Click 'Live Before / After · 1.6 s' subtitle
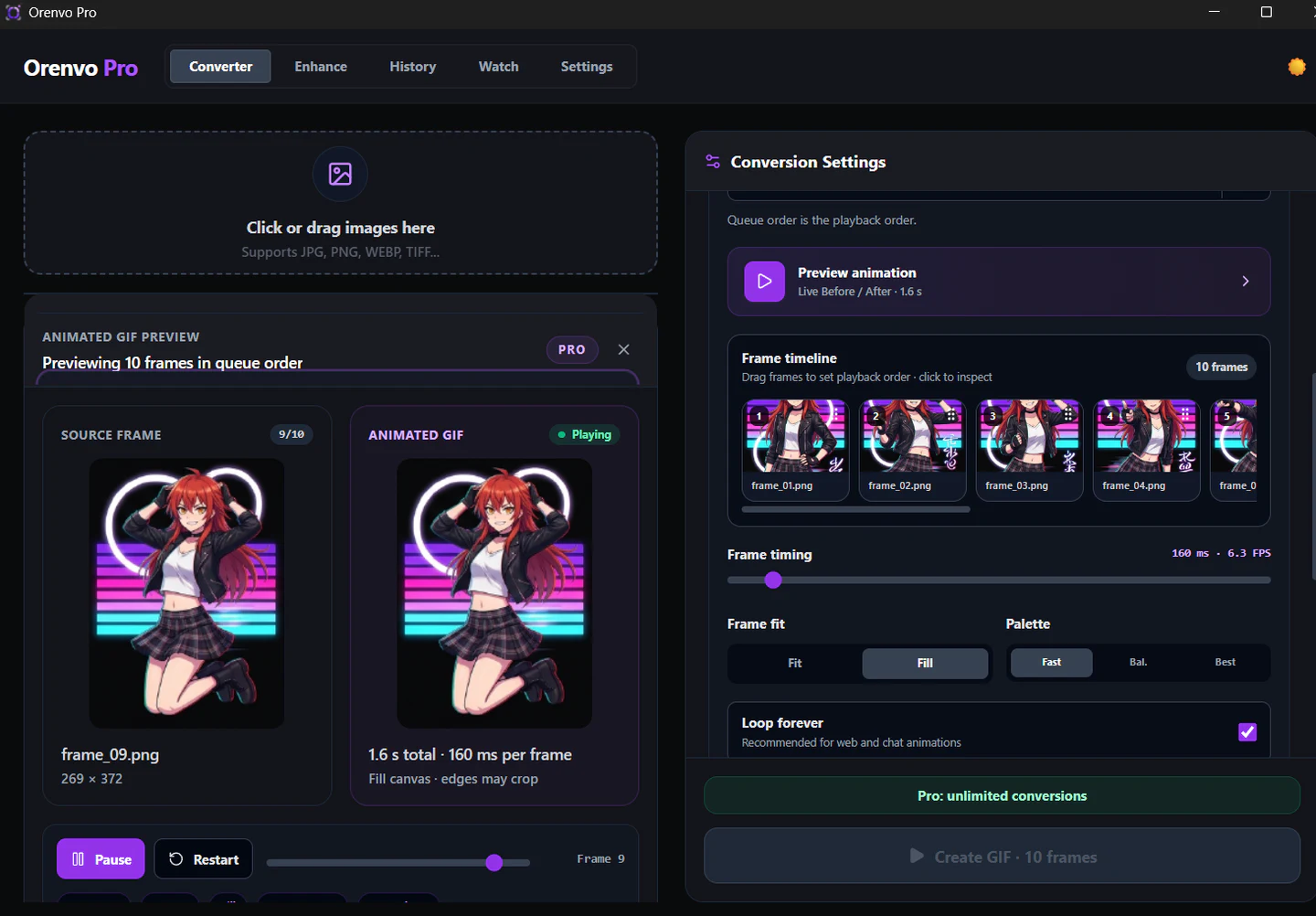 (x=859, y=292)
